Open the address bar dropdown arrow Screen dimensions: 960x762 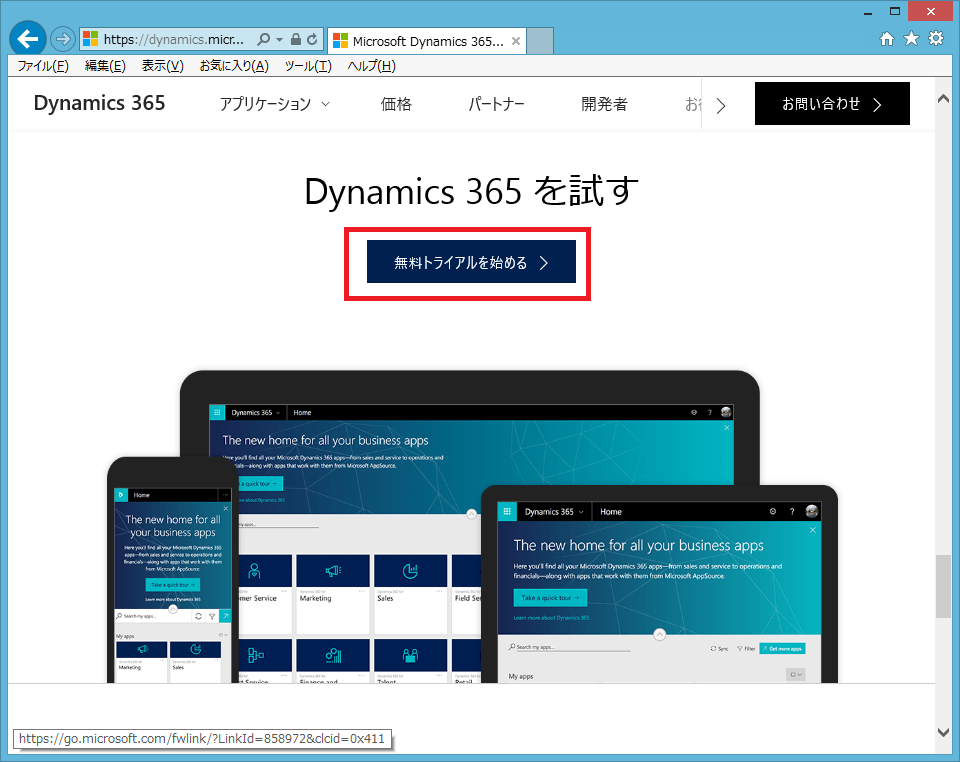pyautogui.click(x=279, y=40)
